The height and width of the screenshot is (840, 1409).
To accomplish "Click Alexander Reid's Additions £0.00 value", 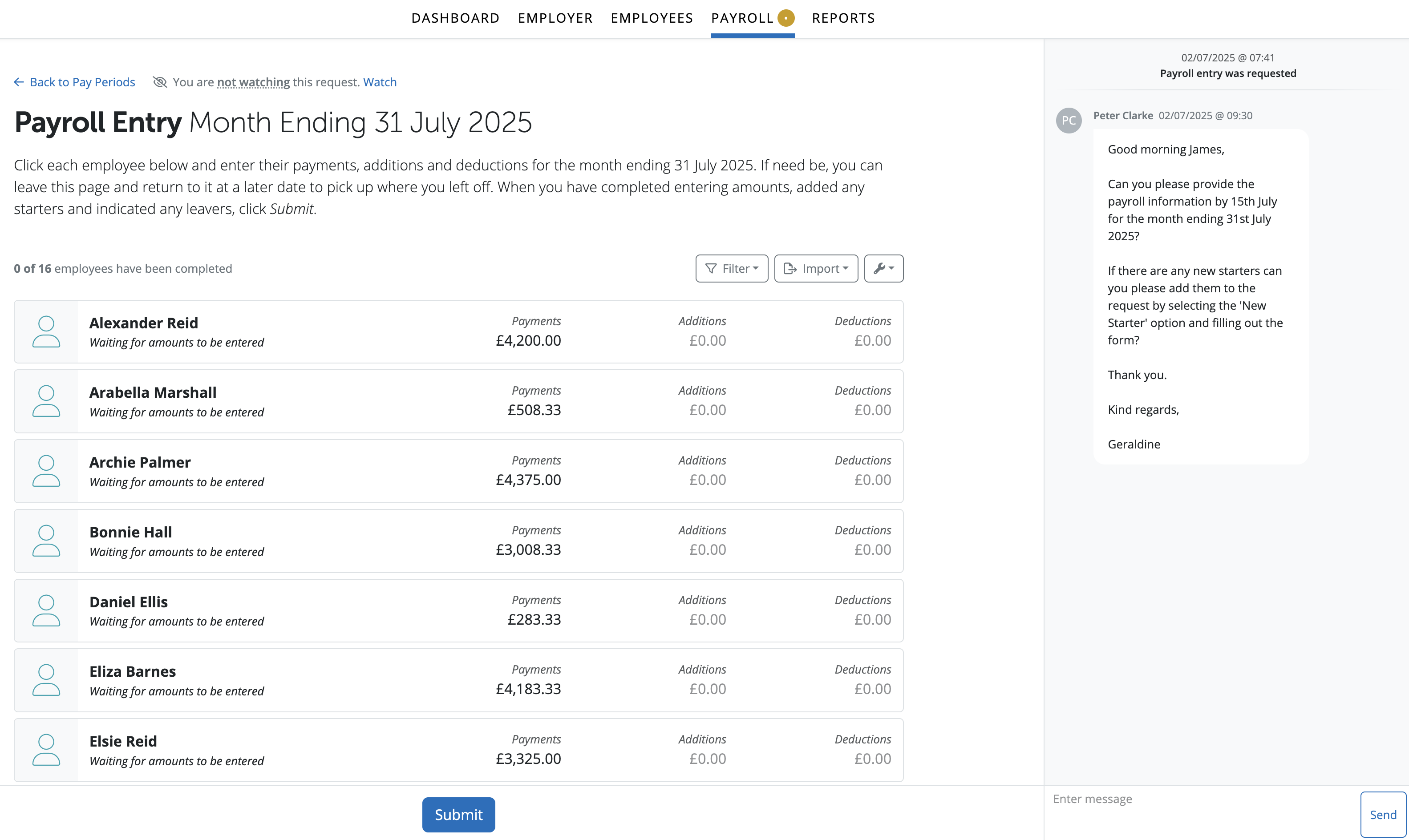I will [x=707, y=340].
